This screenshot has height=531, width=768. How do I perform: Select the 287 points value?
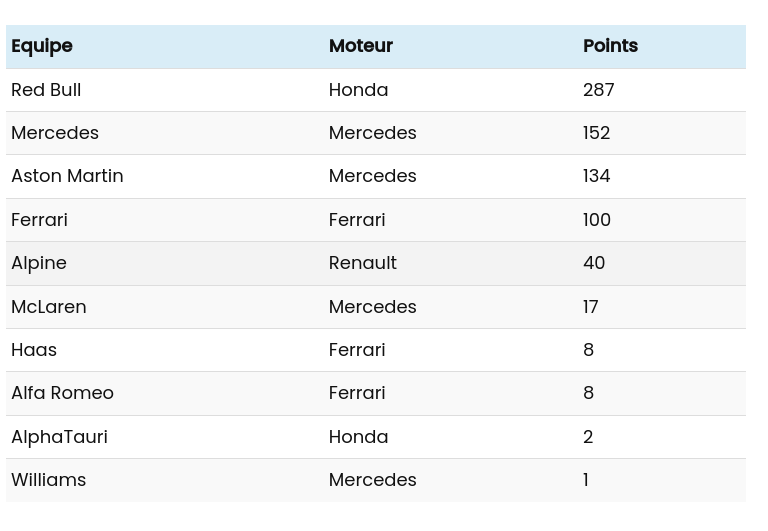[x=598, y=89]
